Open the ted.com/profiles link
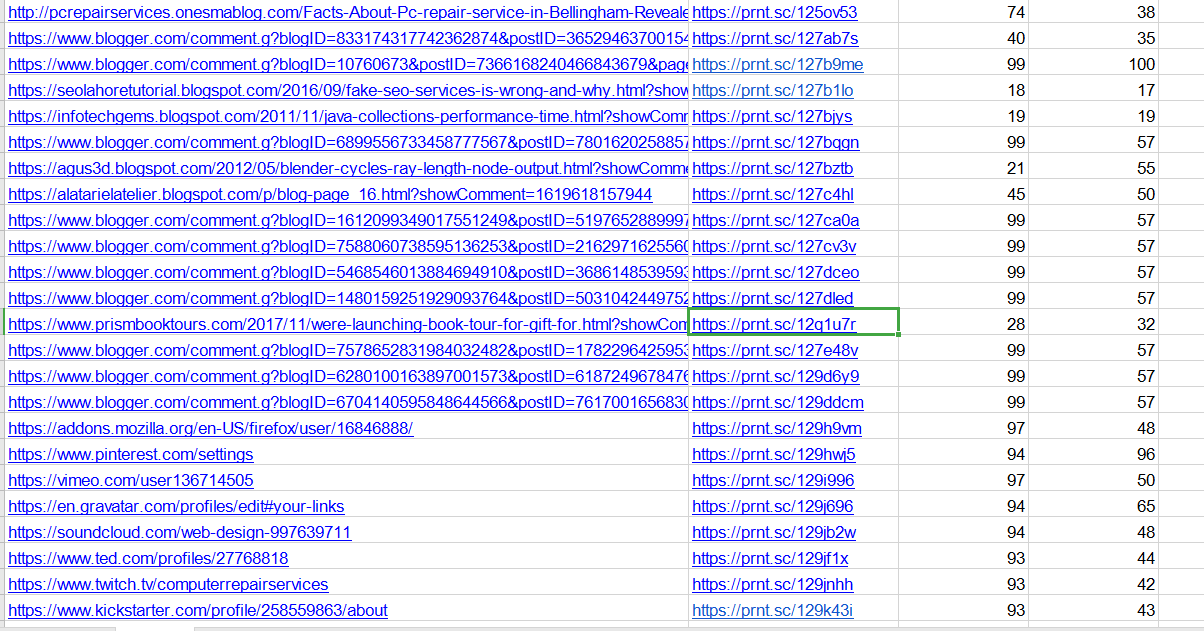Viewport: 1204px width, 631px height. point(148,558)
